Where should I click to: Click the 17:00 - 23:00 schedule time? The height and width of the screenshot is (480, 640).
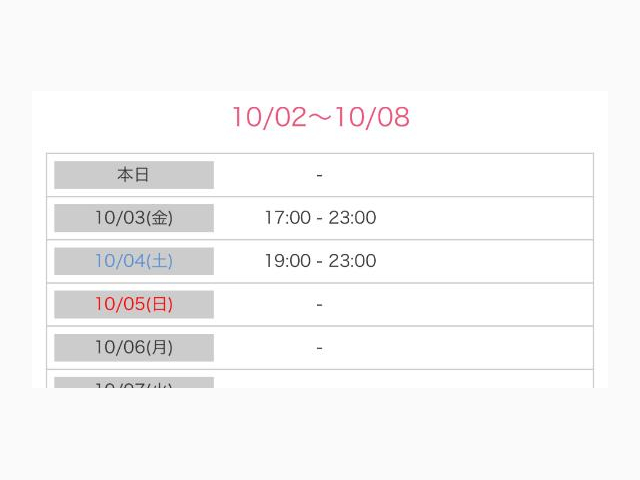(x=320, y=218)
